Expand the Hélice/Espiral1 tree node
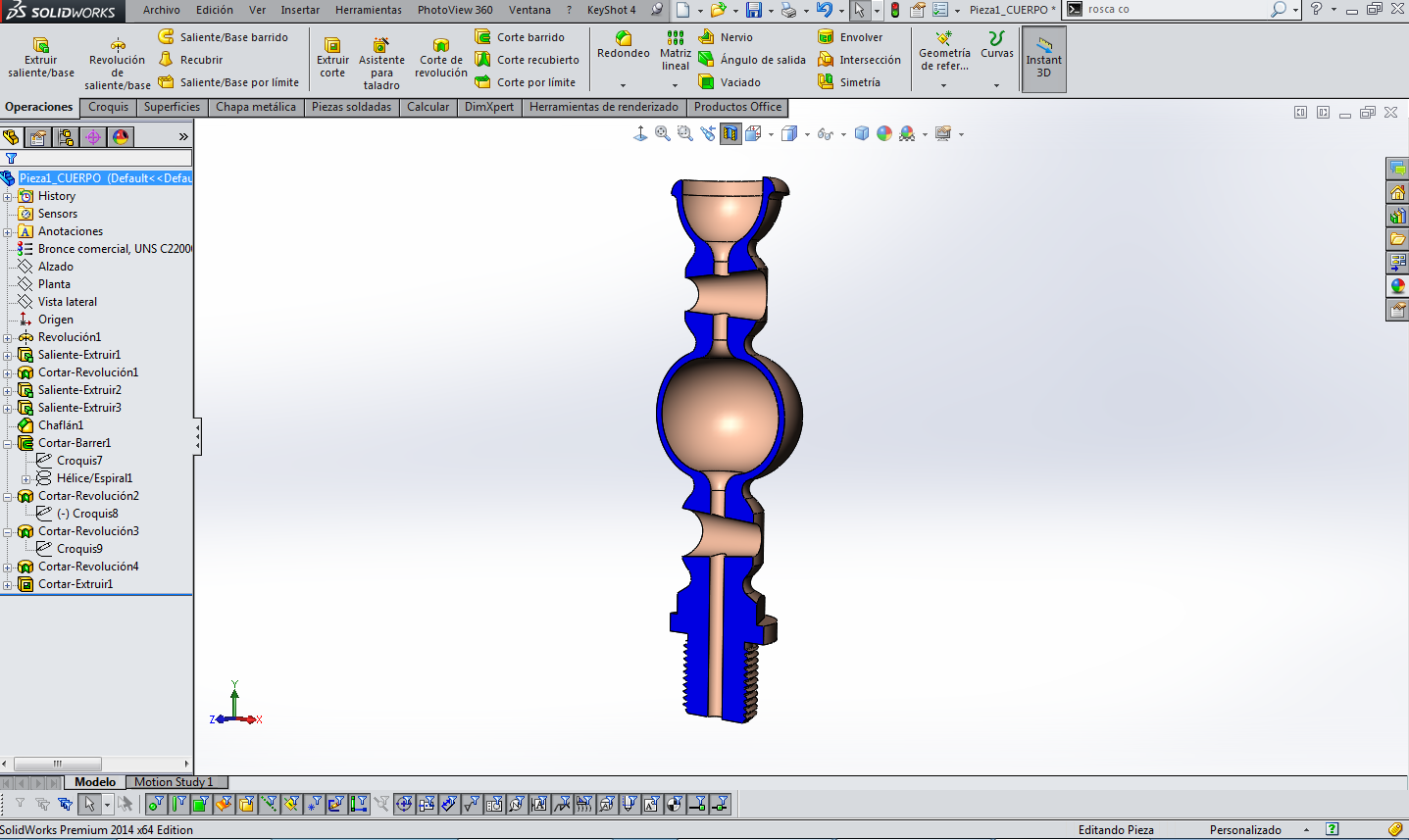This screenshot has height=840, width=1409. 26,478
